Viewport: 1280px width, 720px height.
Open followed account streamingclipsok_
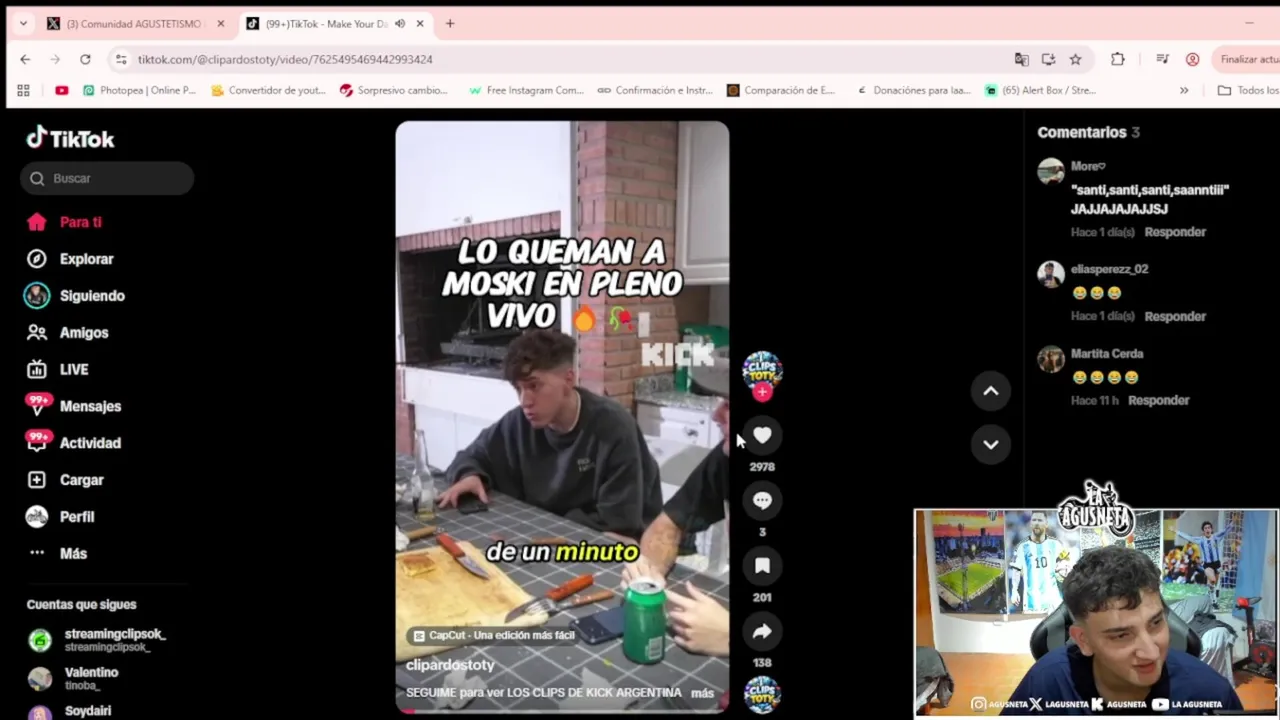[x=96, y=640]
